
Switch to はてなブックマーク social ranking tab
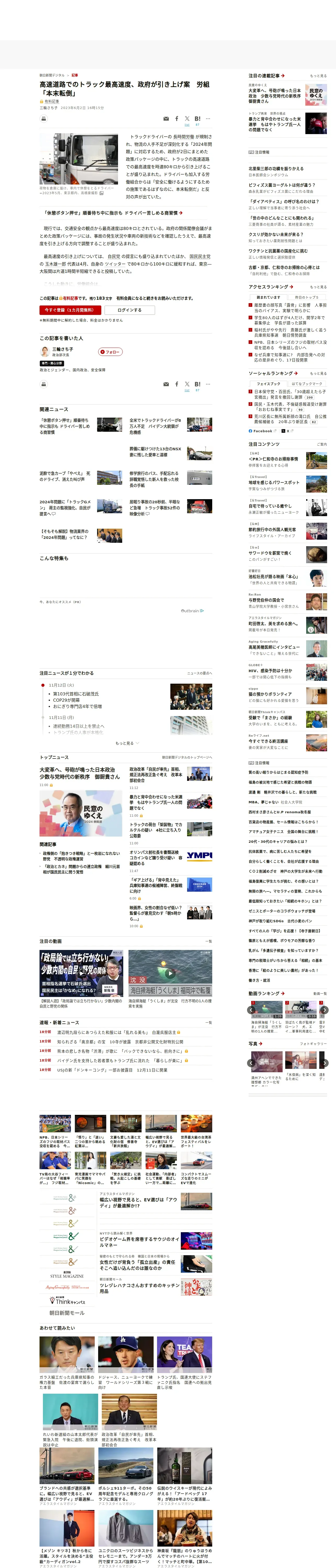pos(307,383)
